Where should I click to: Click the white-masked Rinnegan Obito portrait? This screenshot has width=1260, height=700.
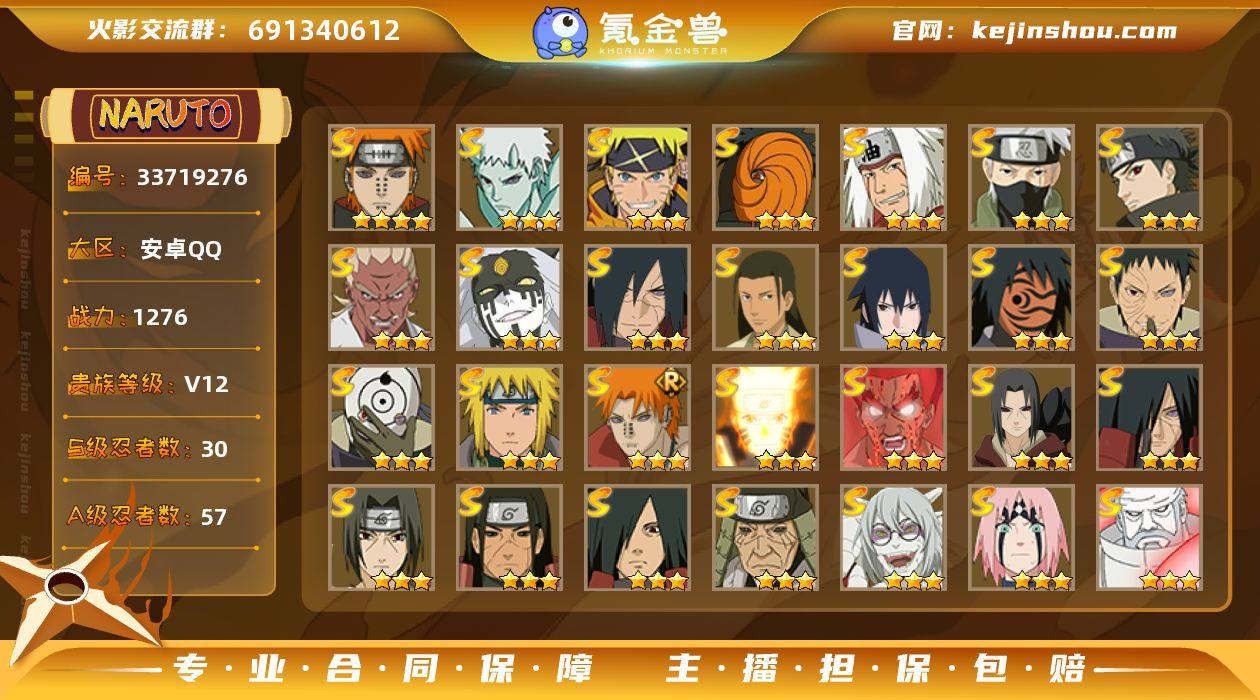pyautogui.click(x=381, y=418)
